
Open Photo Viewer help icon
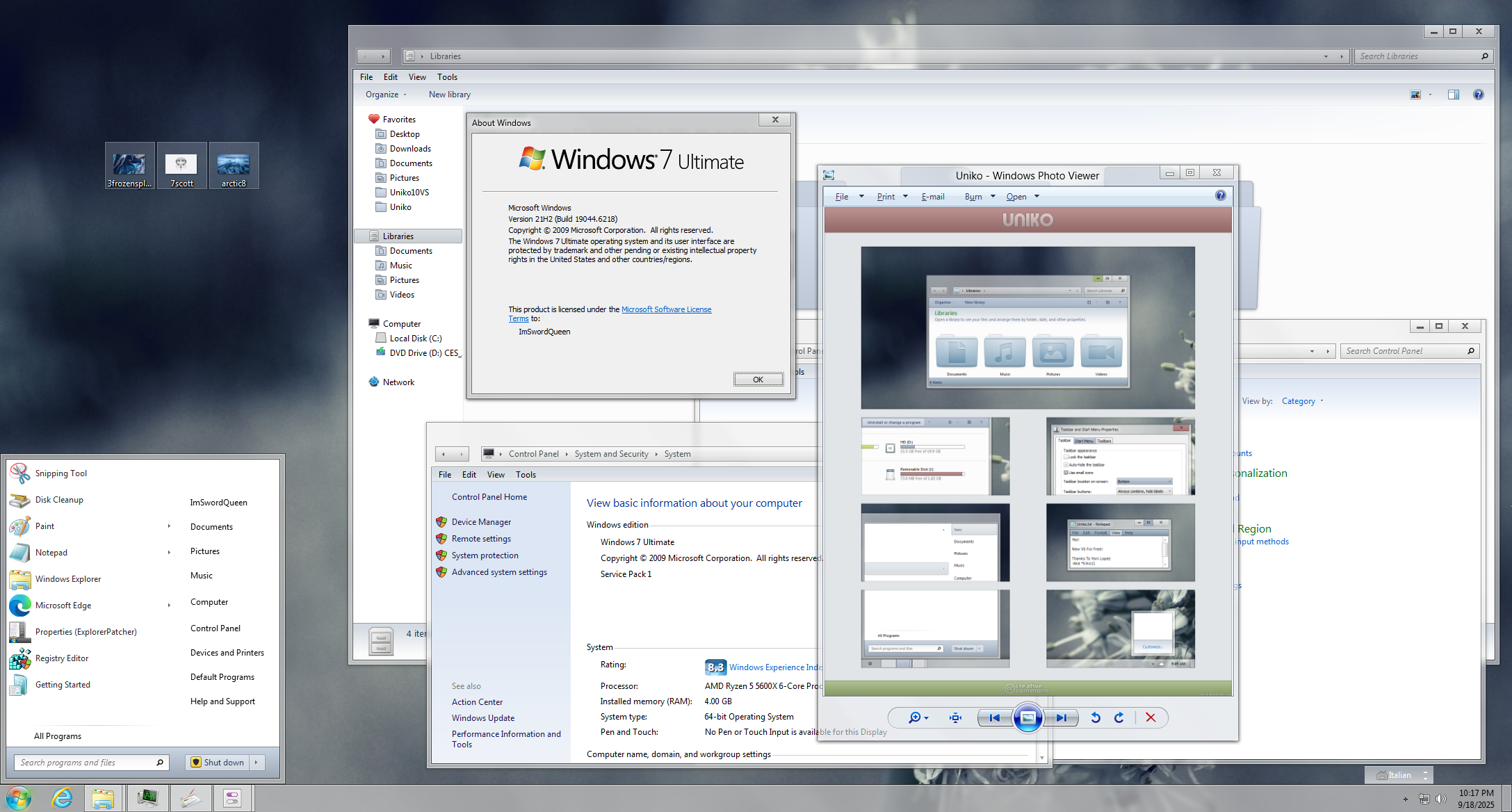click(1221, 196)
